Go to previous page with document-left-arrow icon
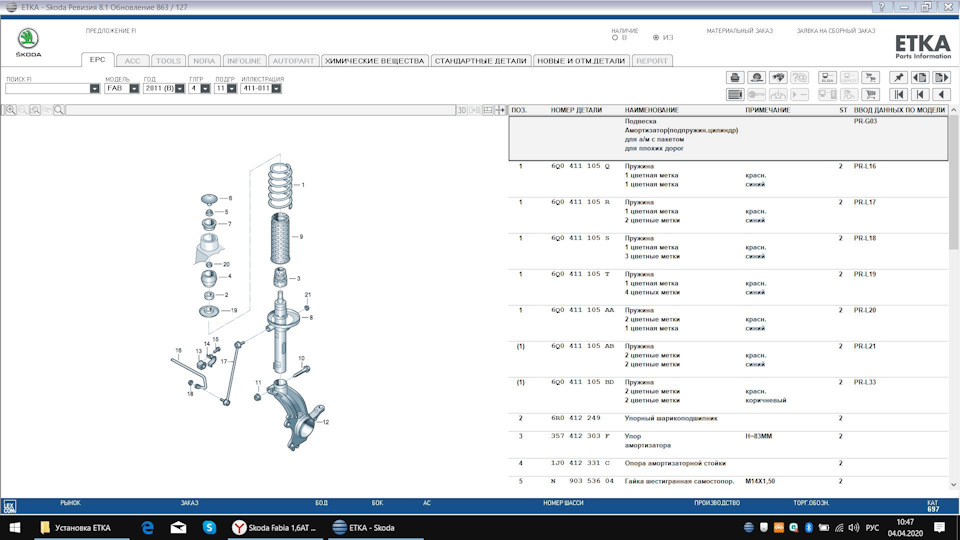960x540 pixels. [920, 78]
